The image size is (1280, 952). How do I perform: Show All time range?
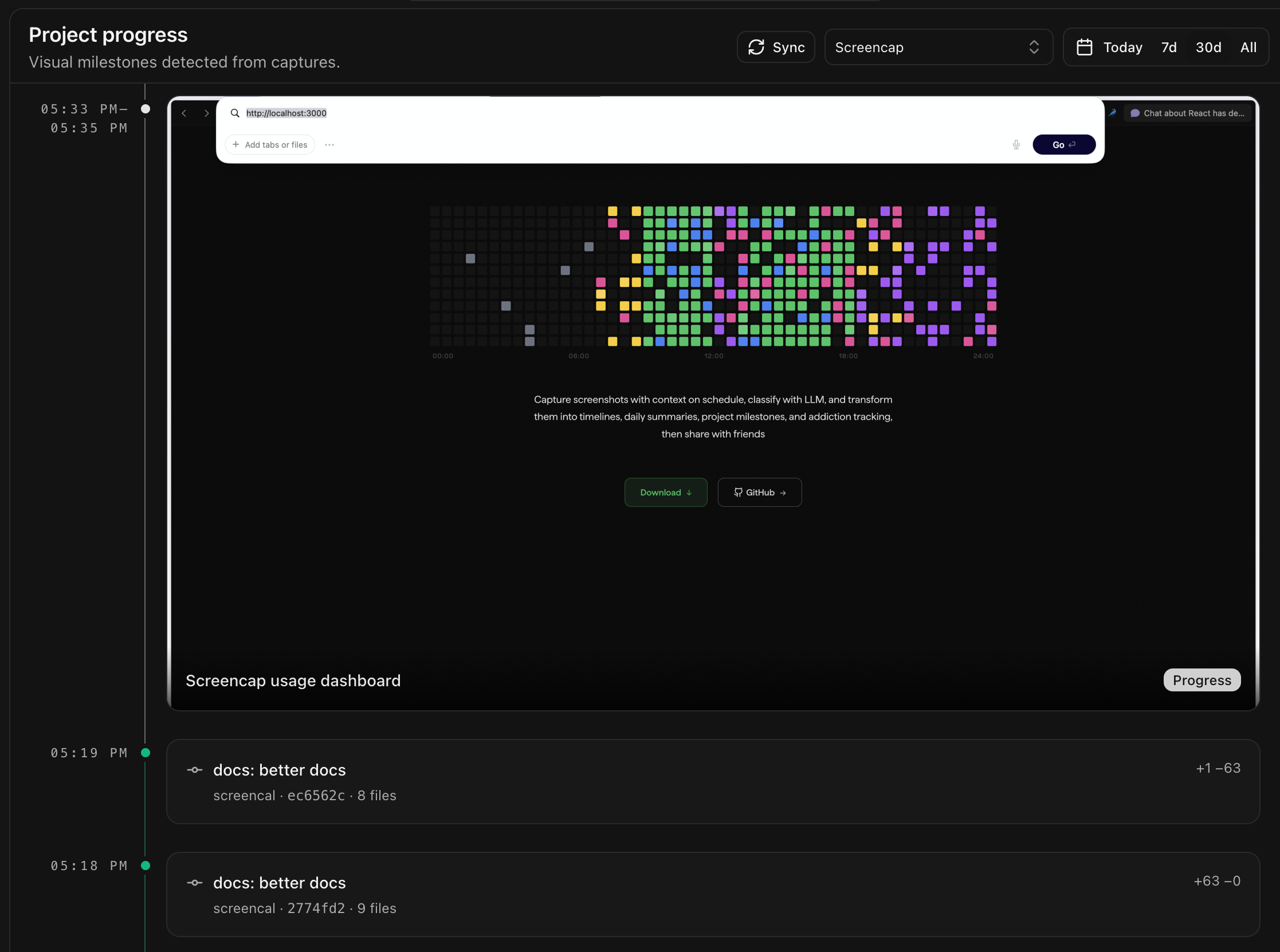tap(1248, 47)
